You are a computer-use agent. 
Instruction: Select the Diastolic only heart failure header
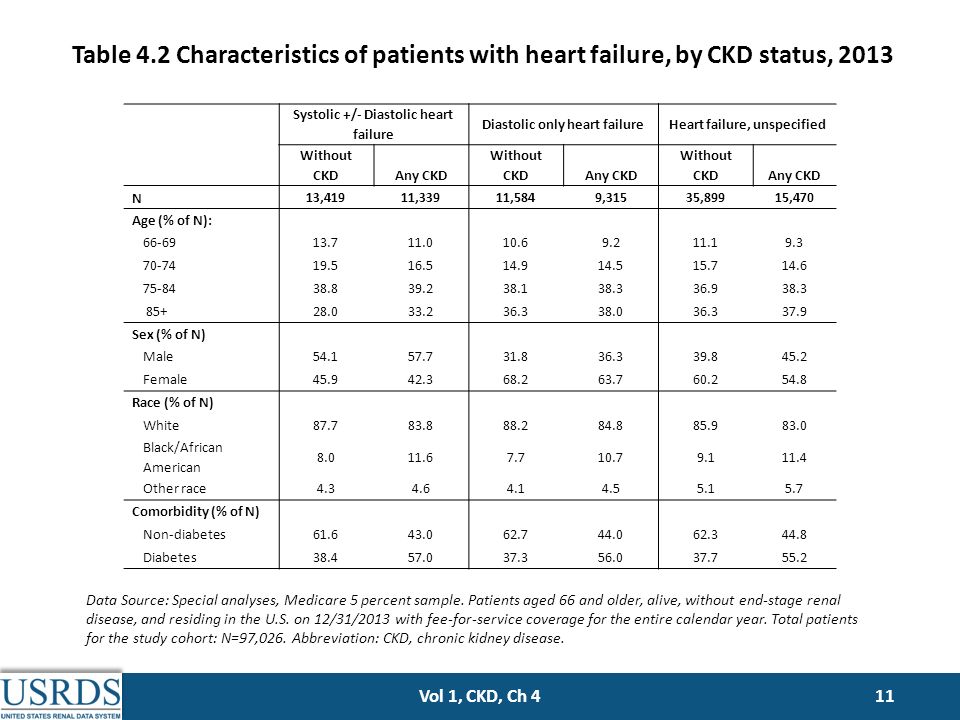(562, 124)
